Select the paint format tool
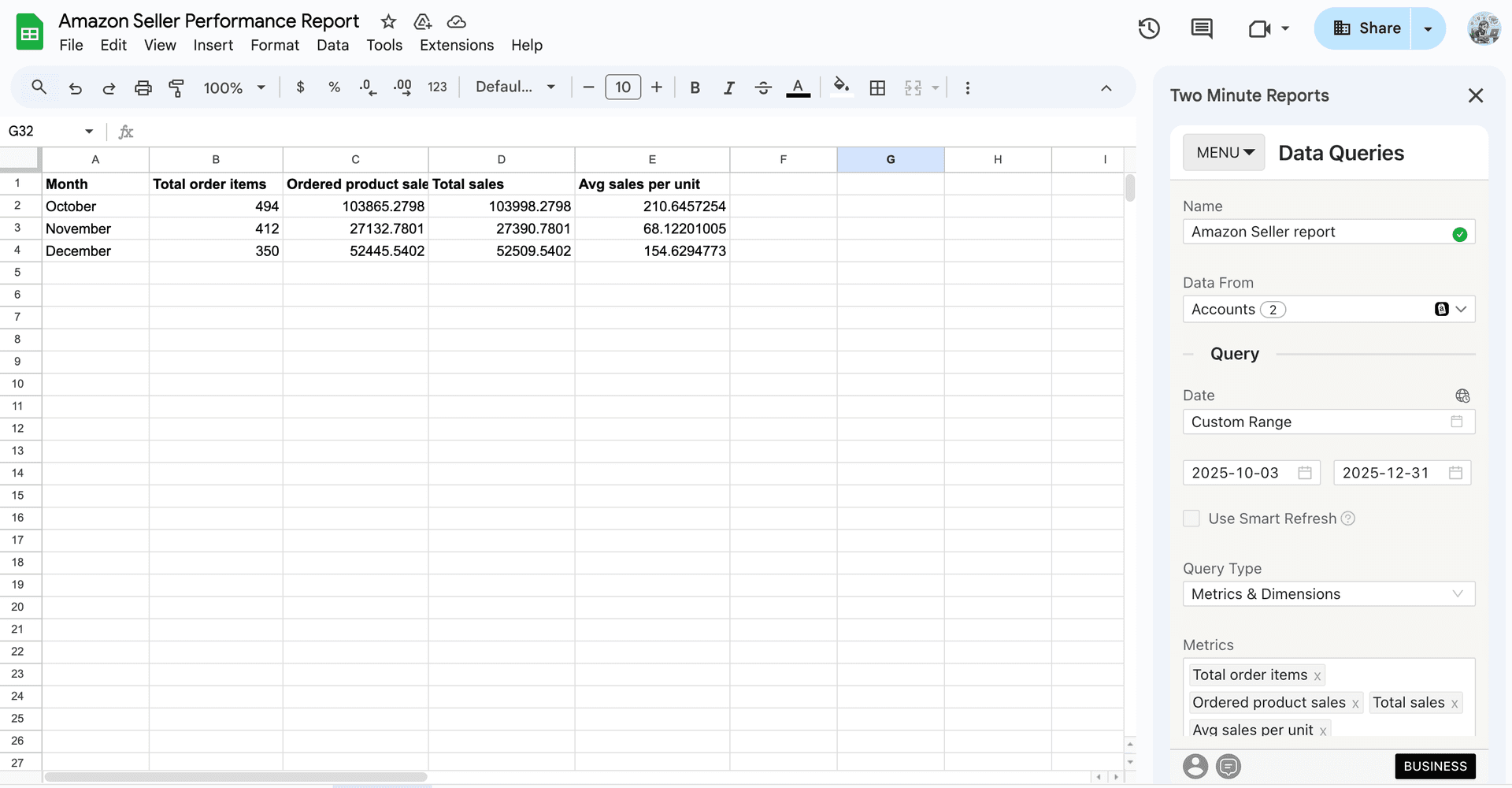This screenshot has width=1512, height=788. [x=176, y=87]
